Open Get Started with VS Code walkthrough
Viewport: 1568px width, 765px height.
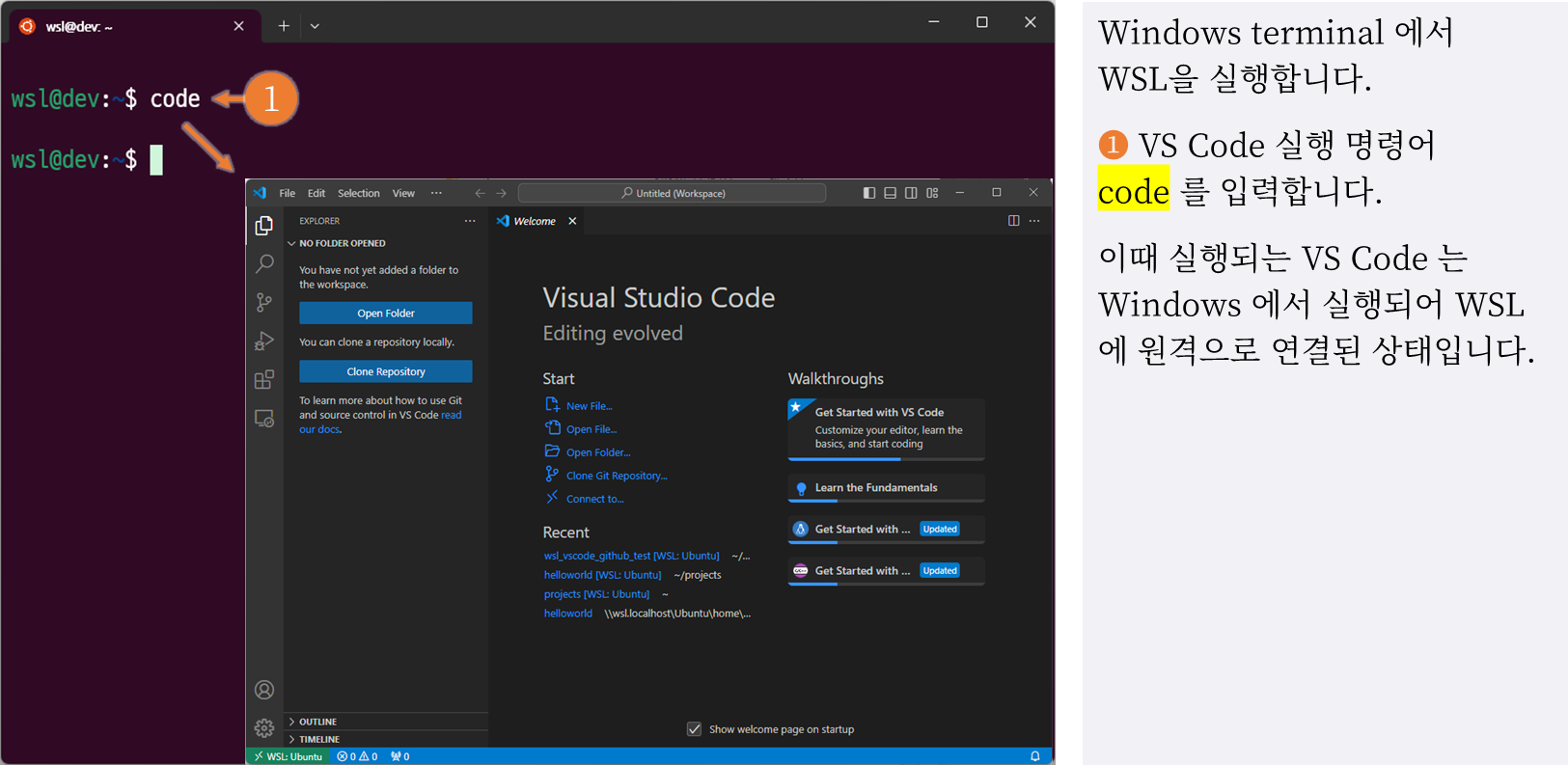click(887, 429)
